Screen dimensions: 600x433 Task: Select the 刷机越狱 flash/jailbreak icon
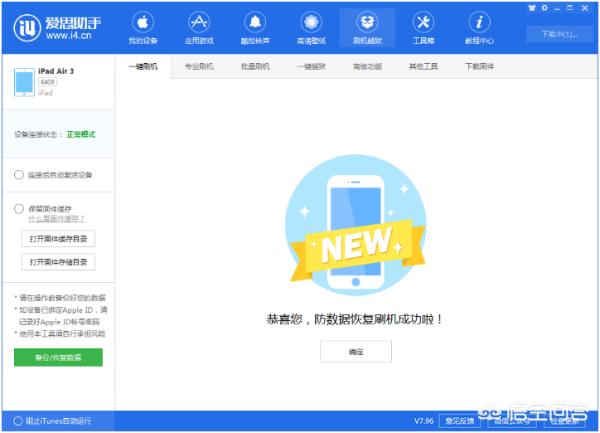pos(367,22)
